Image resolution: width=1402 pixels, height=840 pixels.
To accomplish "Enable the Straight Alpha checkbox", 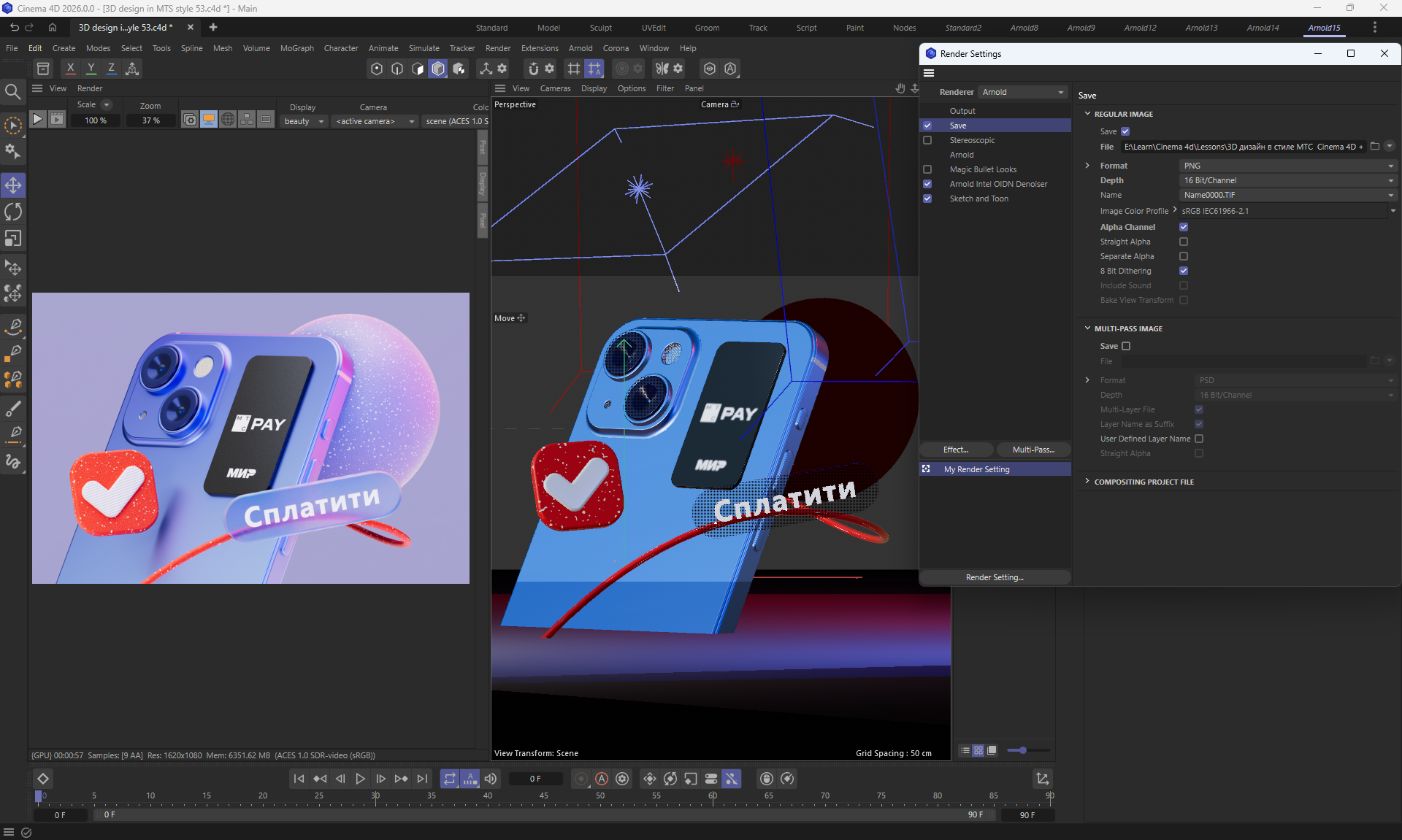I will [1184, 242].
